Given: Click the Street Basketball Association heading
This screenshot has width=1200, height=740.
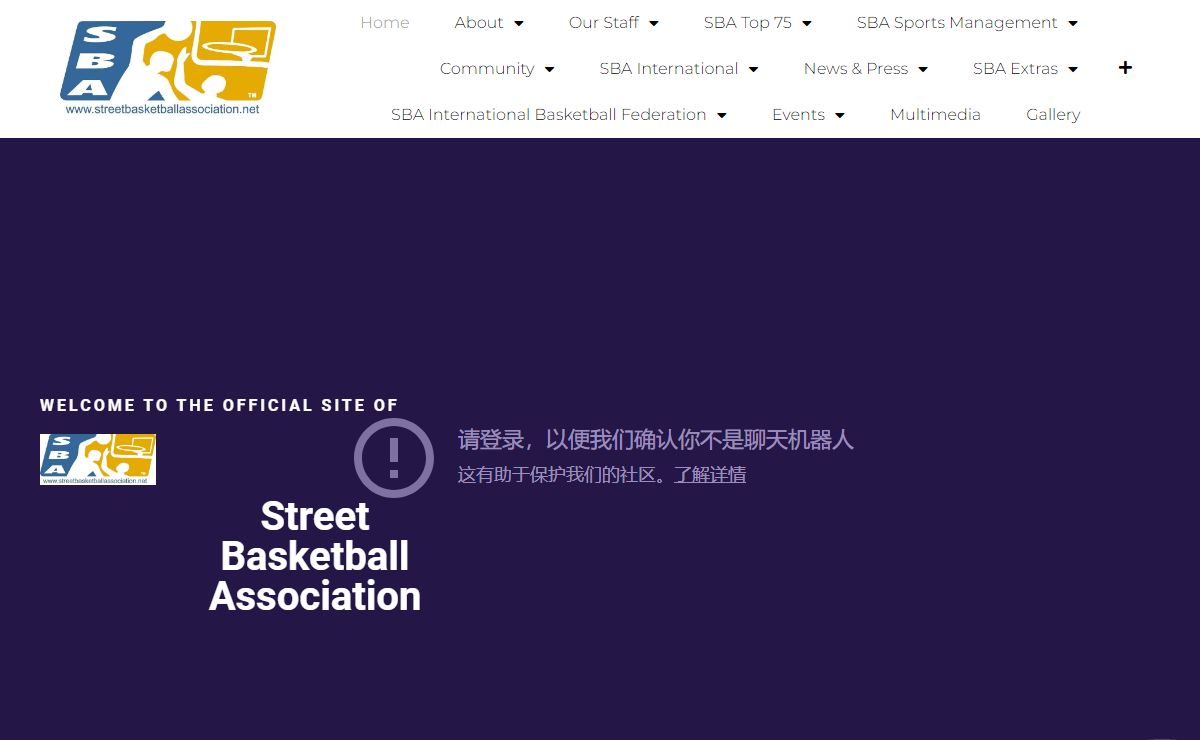Looking at the screenshot, I should click(315, 556).
